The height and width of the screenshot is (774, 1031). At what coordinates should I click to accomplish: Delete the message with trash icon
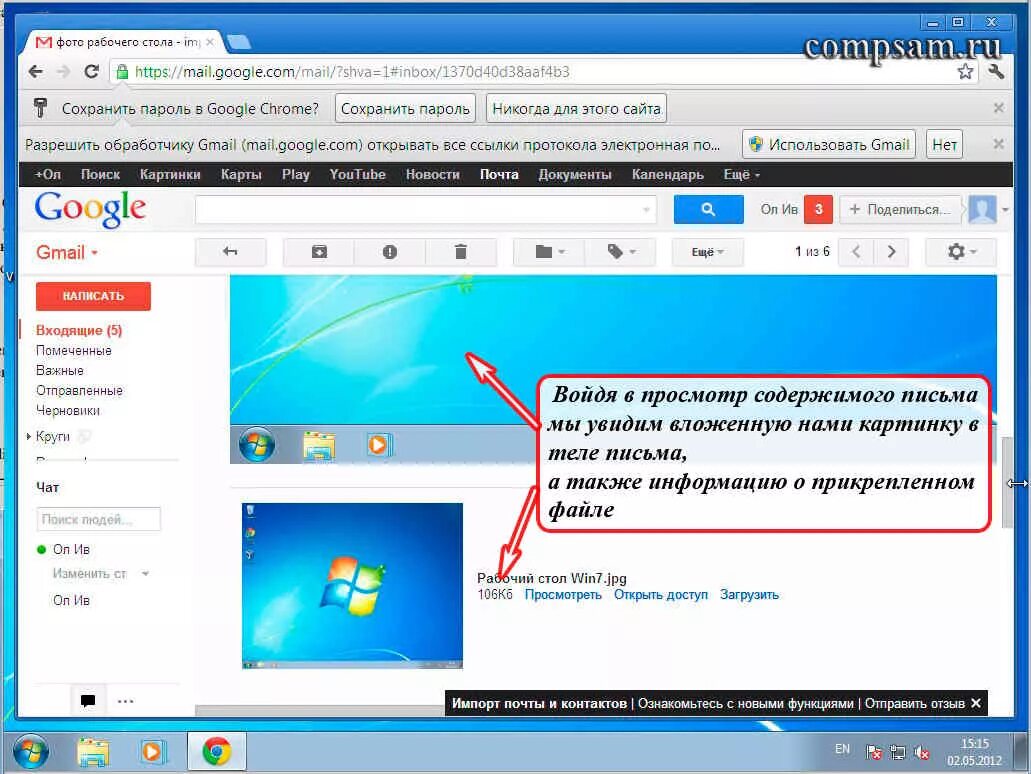click(461, 252)
